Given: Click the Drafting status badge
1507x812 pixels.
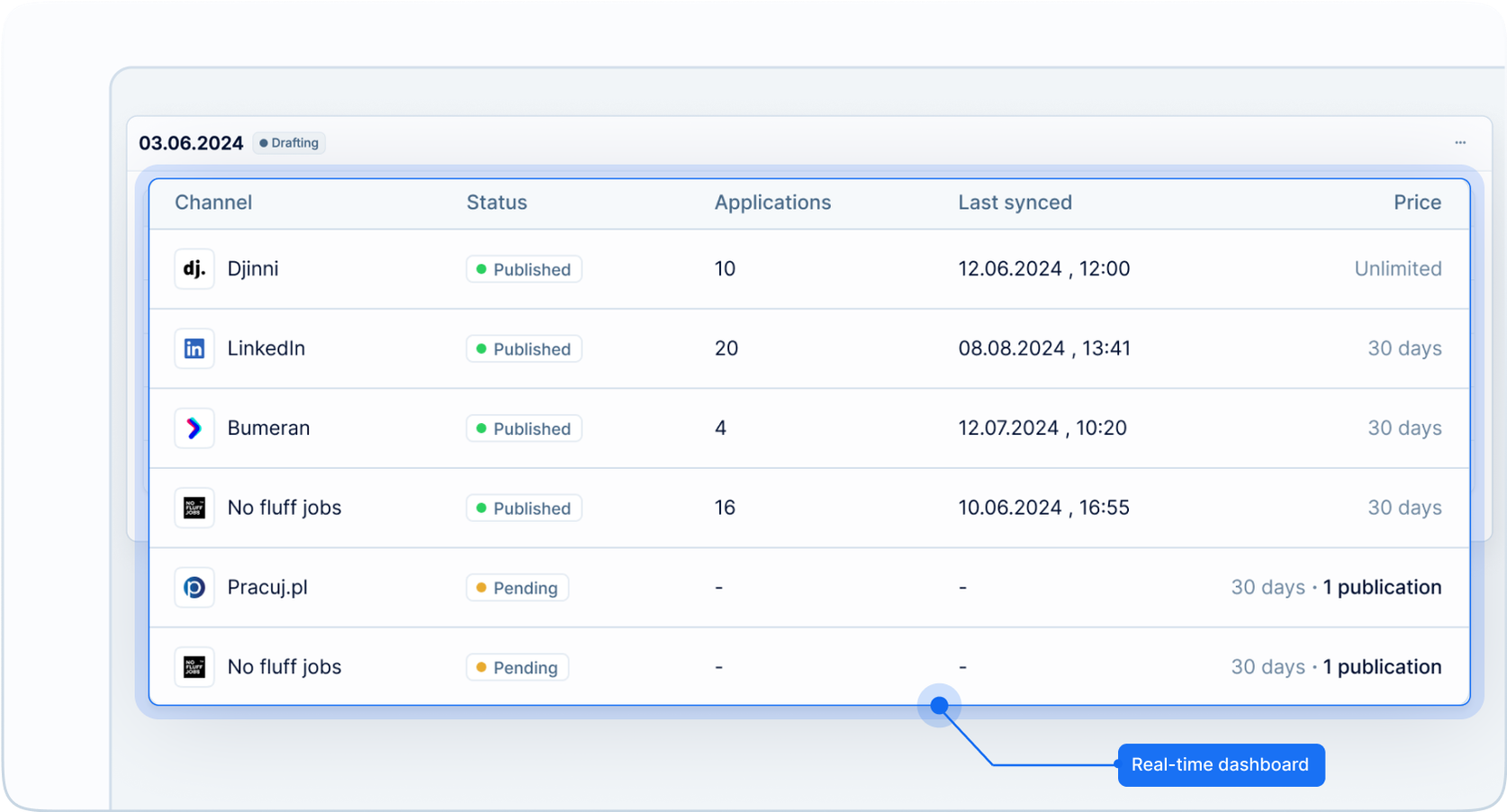Looking at the screenshot, I should pyautogui.click(x=289, y=143).
